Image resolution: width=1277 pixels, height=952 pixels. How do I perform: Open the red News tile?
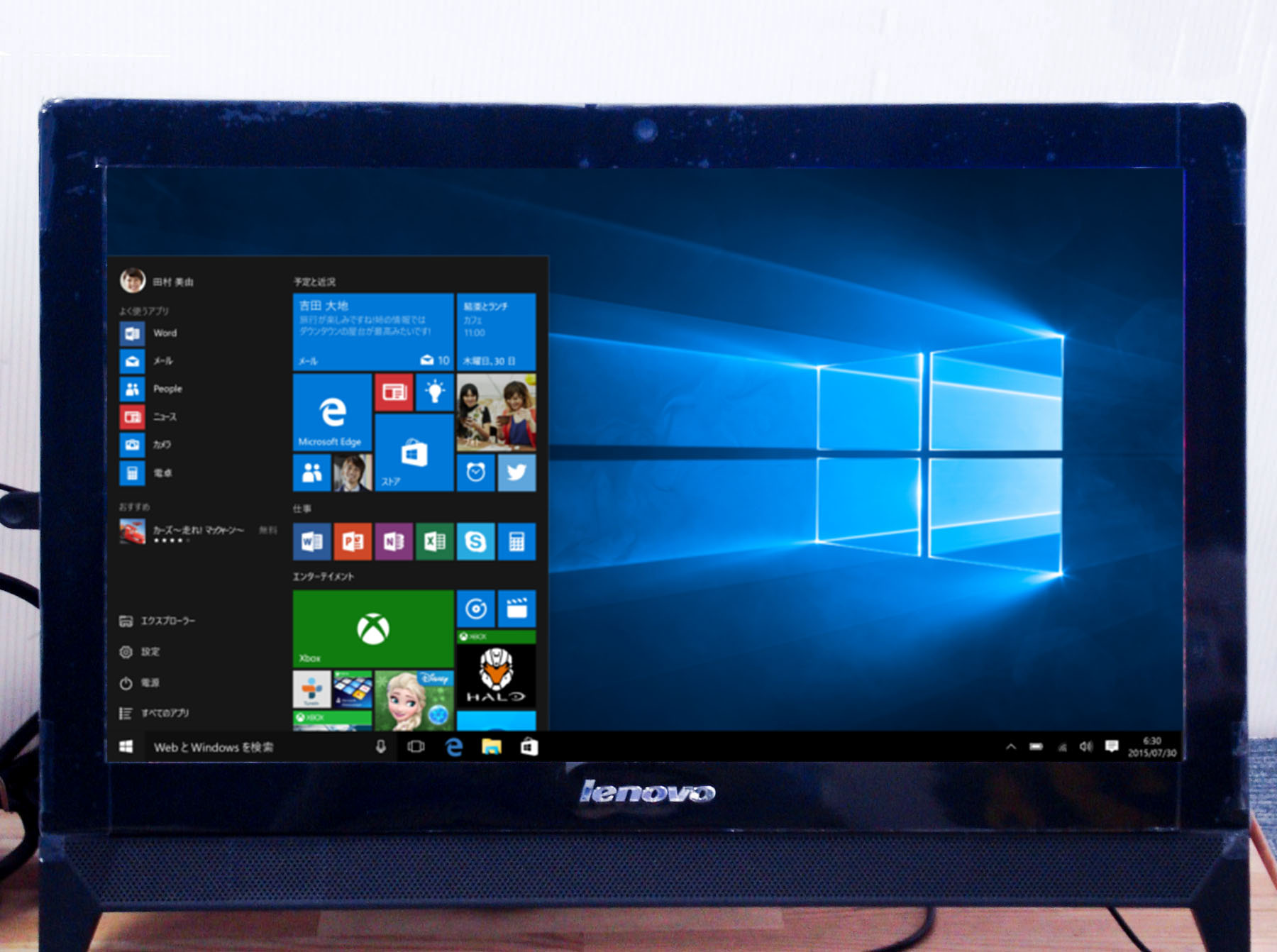pyautogui.click(x=394, y=392)
